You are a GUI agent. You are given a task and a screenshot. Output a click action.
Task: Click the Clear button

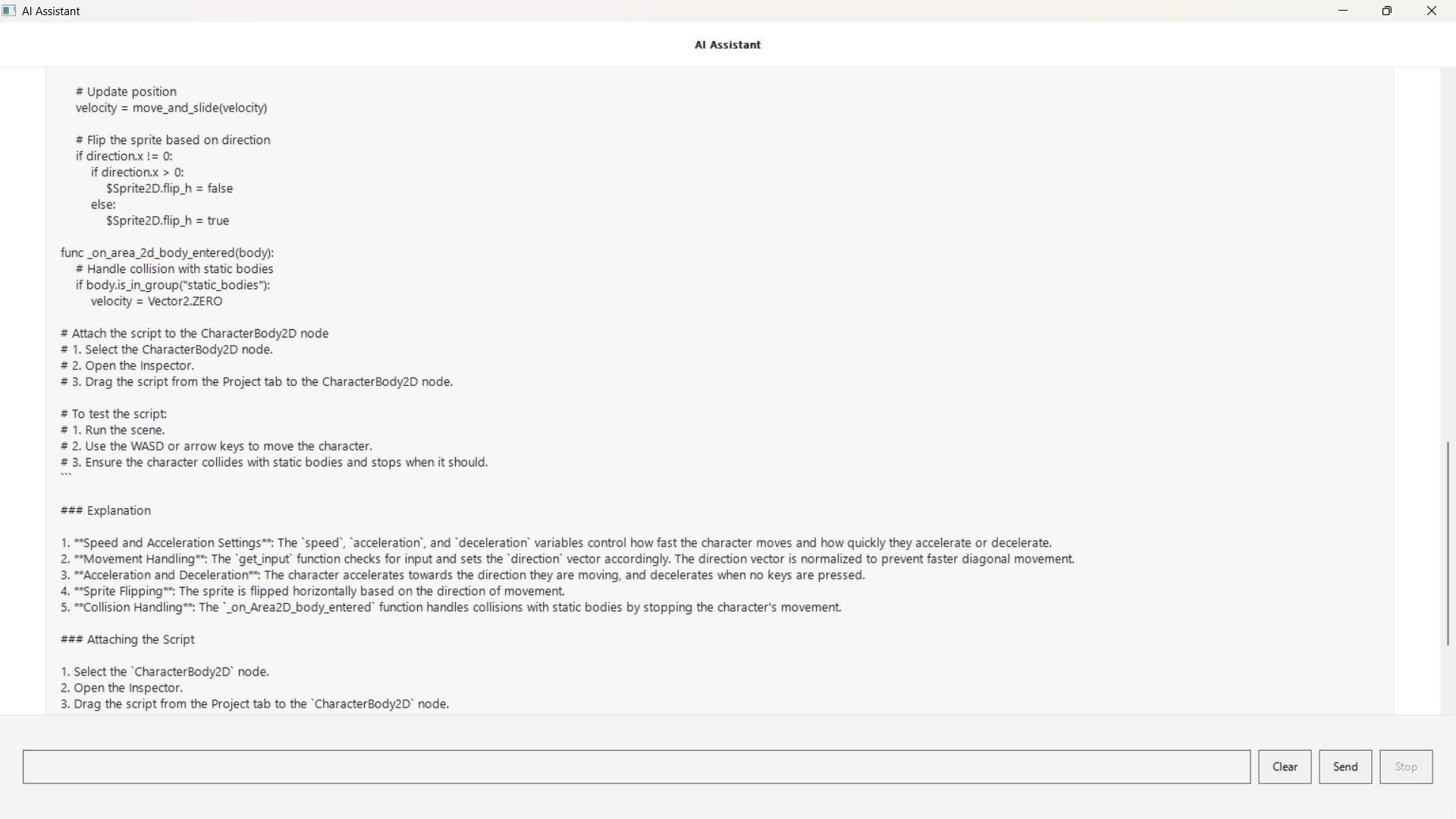pos(1285,766)
